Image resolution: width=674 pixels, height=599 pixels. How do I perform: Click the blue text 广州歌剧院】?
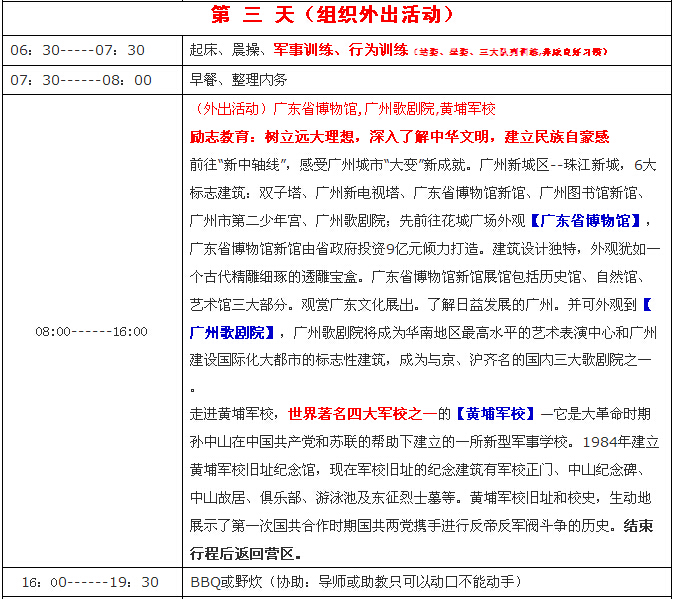(232, 333)
